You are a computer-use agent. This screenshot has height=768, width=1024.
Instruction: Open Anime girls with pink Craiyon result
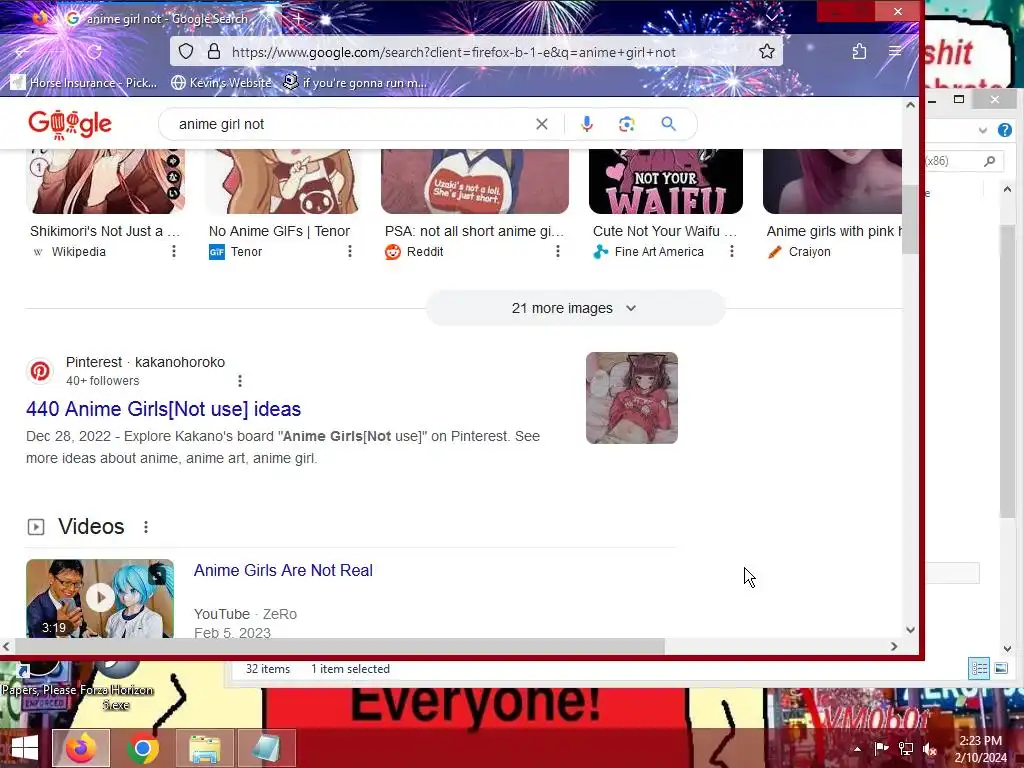(x=834, y=231)
